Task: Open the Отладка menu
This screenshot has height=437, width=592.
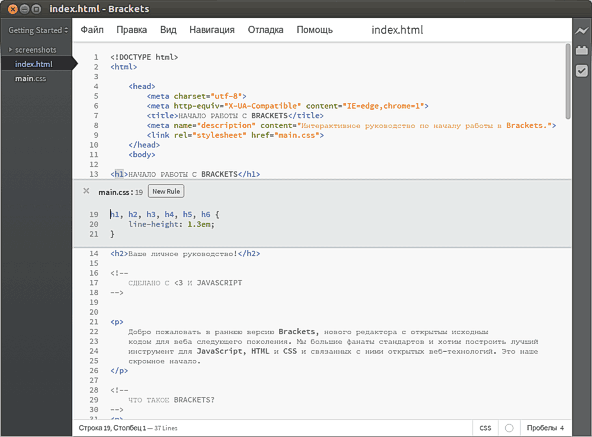Action: [265, 30]
